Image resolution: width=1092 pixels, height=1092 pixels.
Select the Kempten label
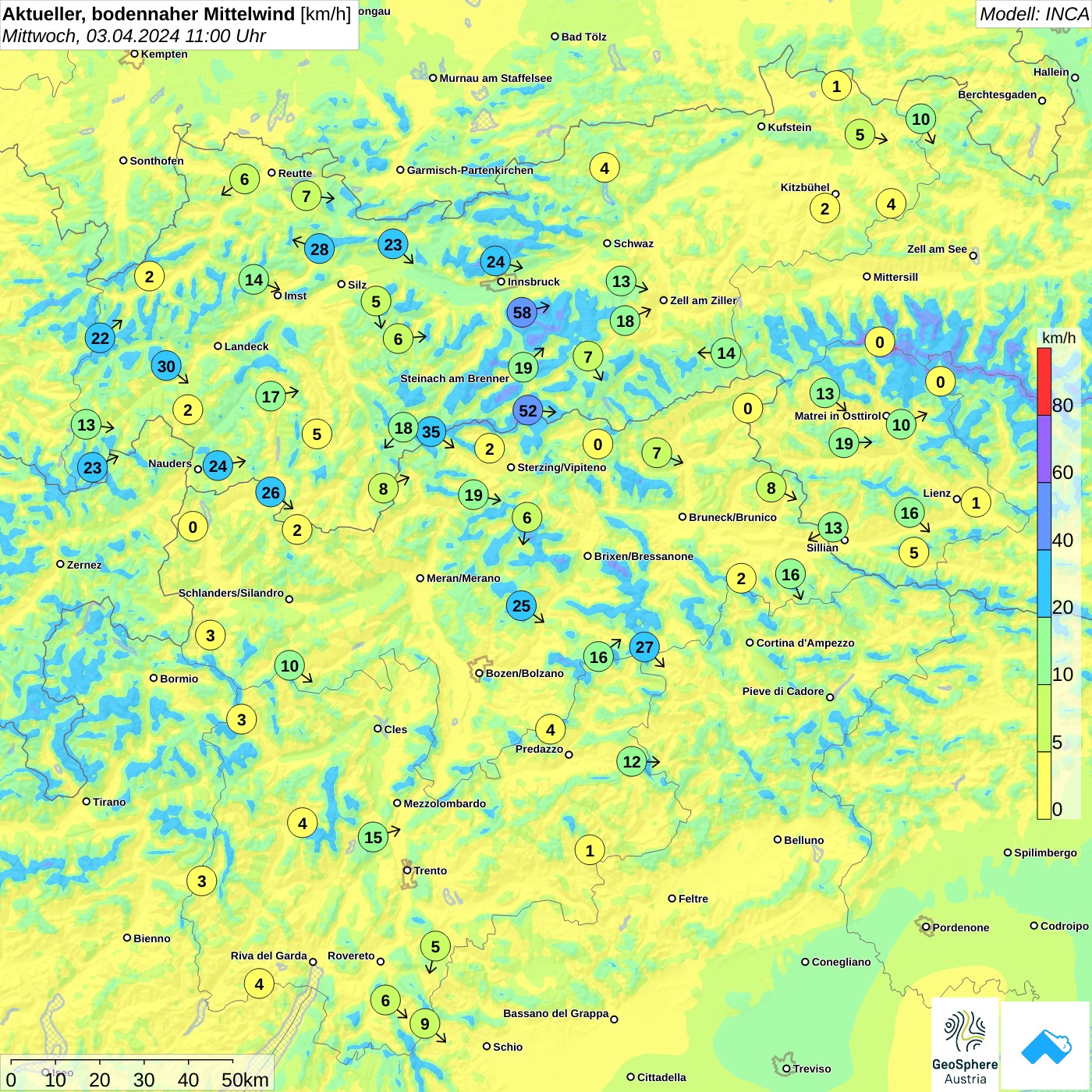pyautogui.click(x=164, y=54)
